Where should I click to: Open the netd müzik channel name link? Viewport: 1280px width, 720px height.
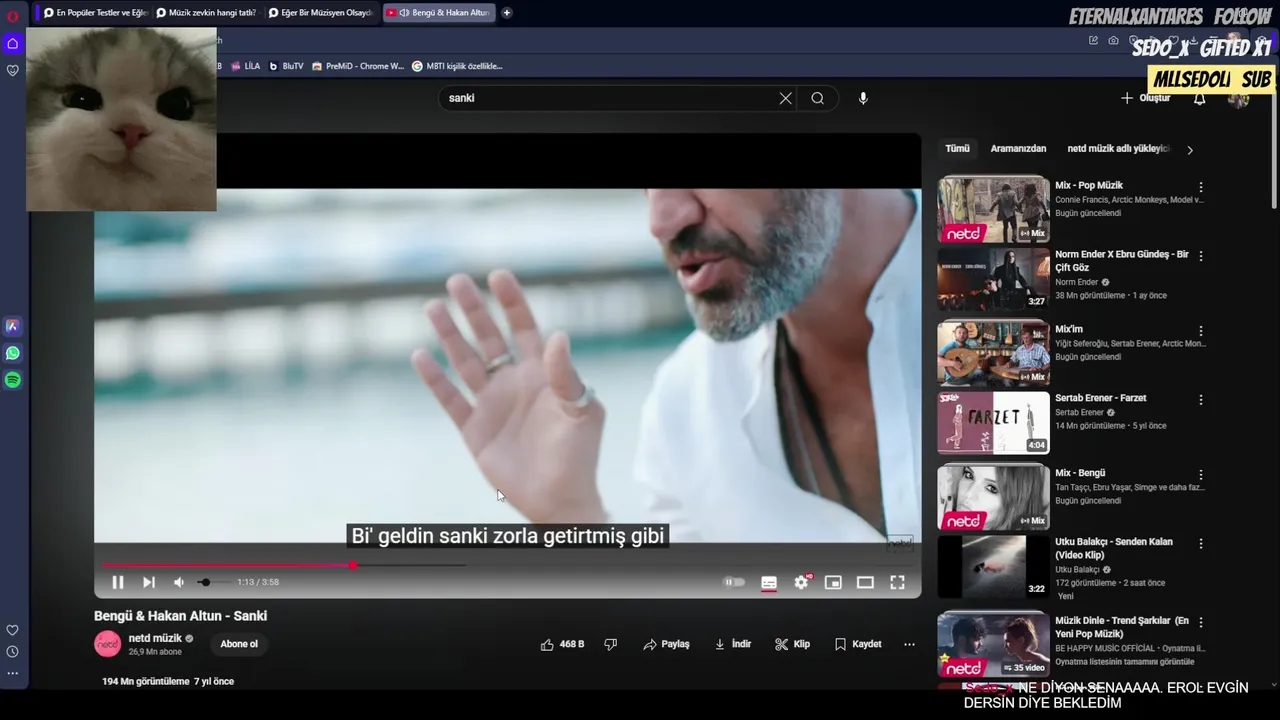(x=155, y=638)
